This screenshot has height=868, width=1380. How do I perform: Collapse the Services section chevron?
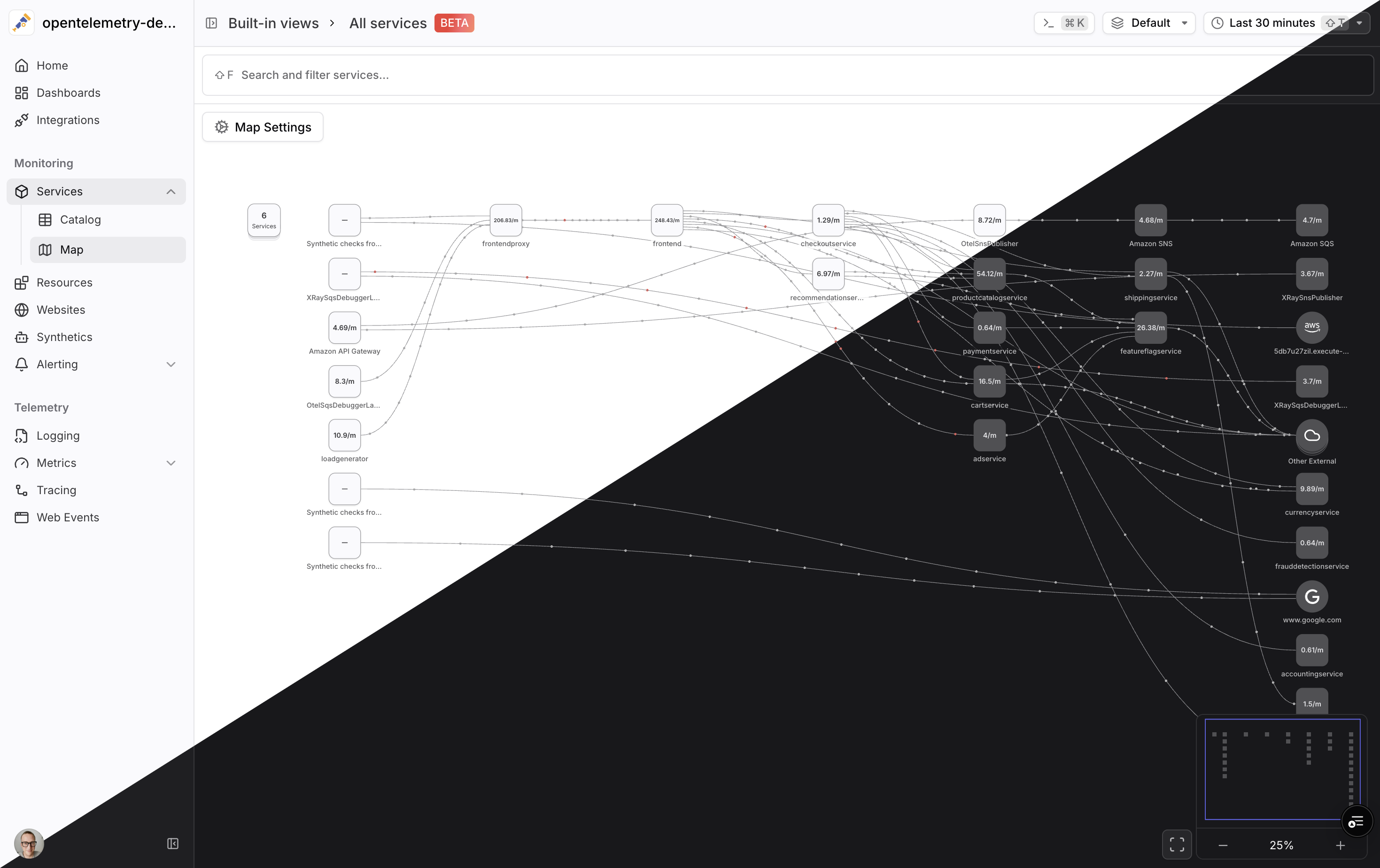171,191
